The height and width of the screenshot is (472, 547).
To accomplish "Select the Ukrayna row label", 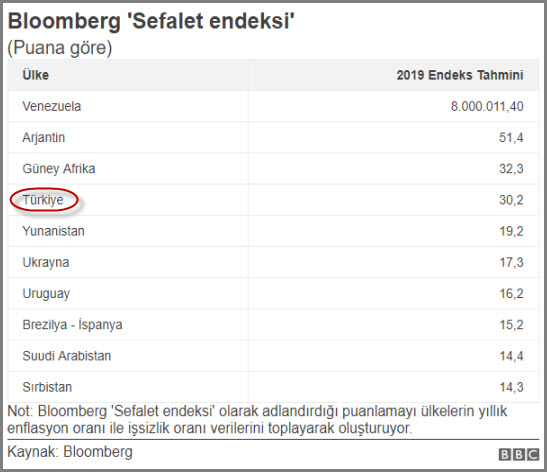I will click(46, 262).
